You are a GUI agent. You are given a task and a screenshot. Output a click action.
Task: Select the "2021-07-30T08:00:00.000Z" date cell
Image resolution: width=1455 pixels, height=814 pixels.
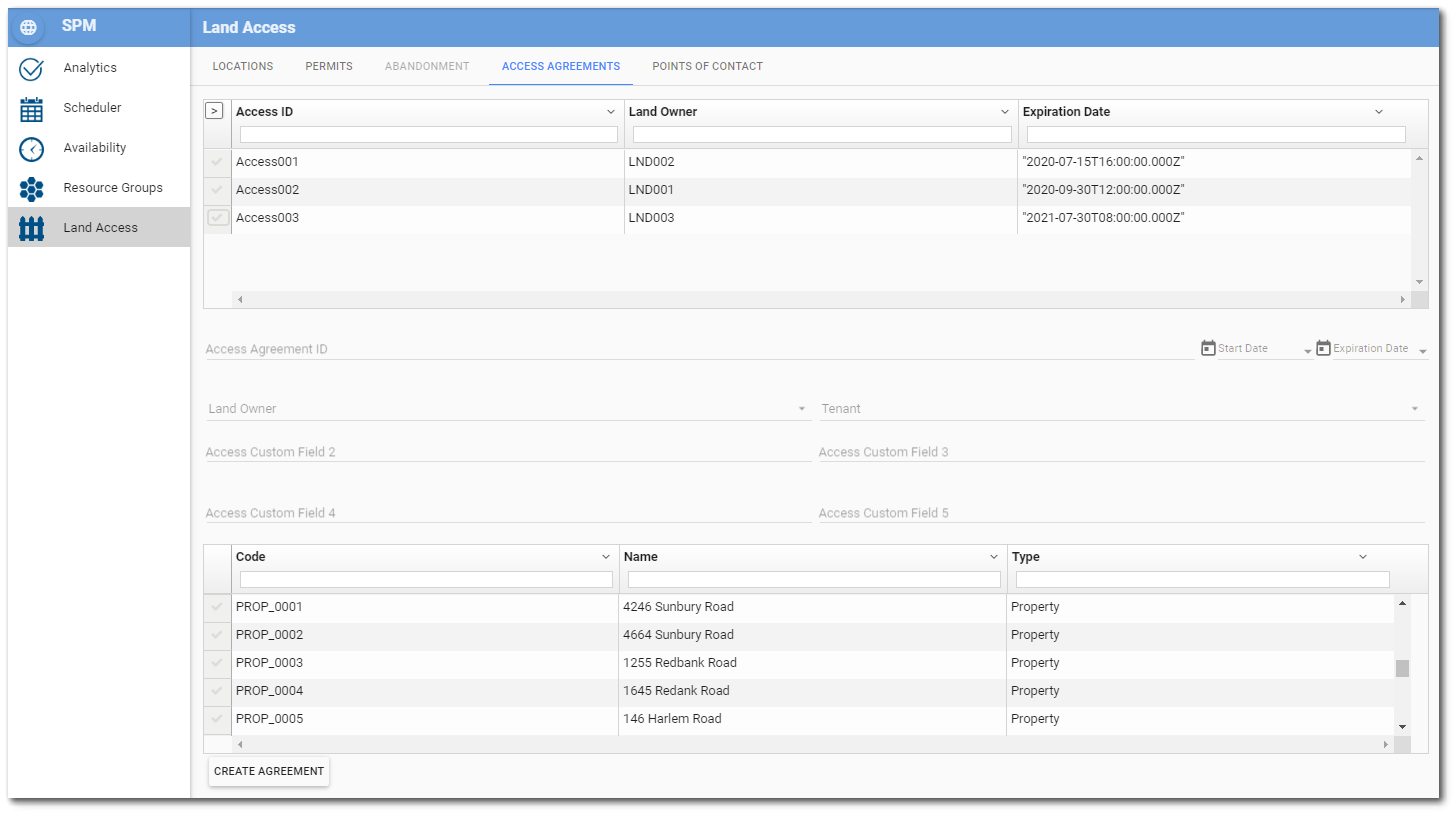[x=1214, y=218]
